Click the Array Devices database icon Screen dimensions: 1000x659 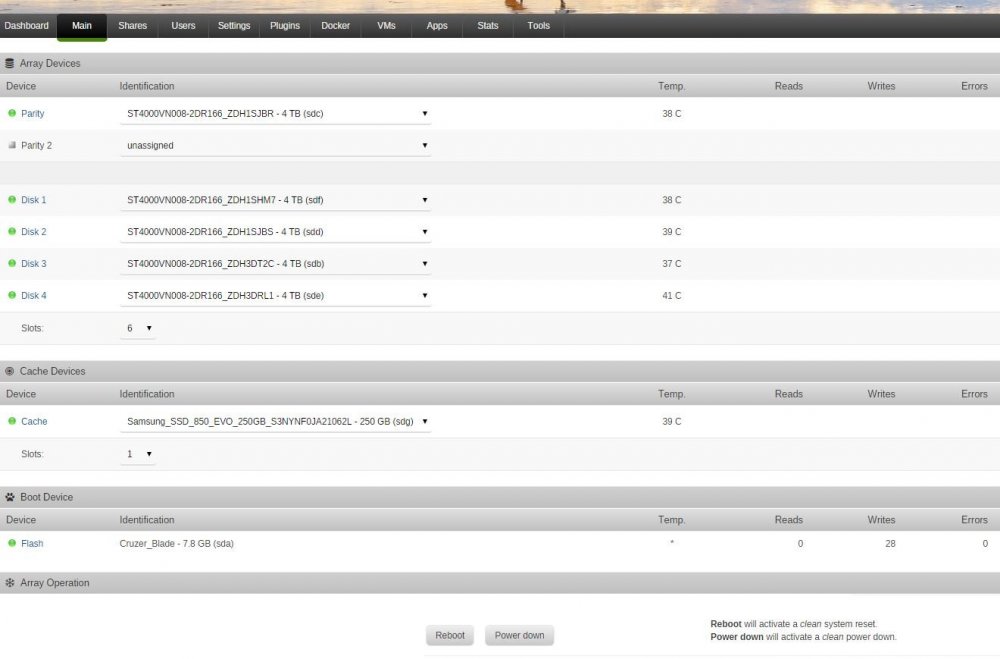coord(10,63)
